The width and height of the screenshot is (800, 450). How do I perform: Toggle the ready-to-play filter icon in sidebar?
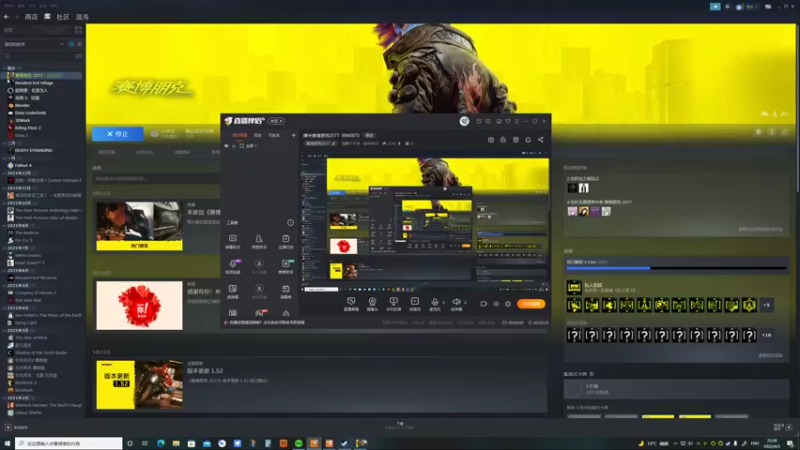79,44
